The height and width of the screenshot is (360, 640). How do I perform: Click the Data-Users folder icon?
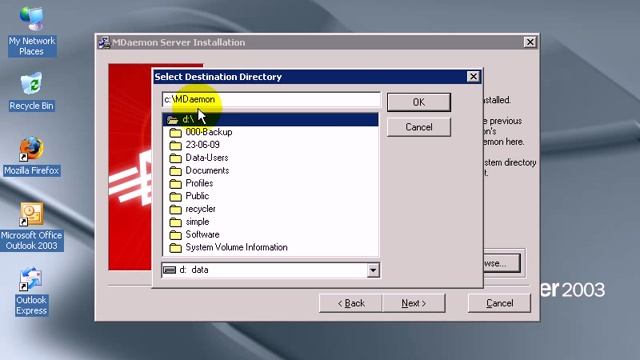(176, 158)
